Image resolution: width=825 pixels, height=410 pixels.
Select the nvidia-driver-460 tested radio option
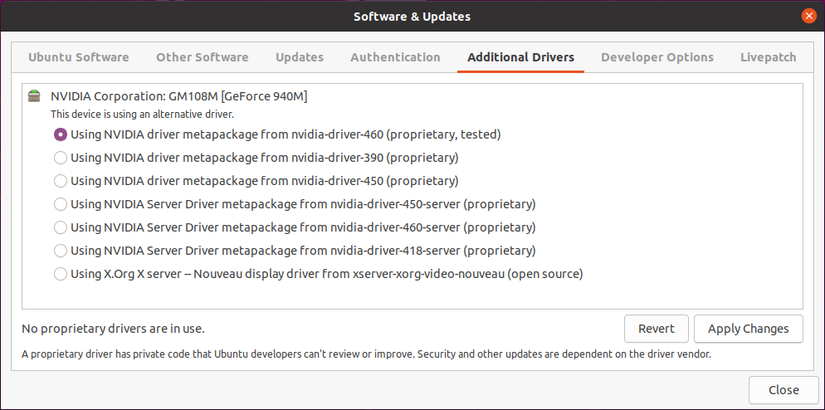(x=61, y=134)
